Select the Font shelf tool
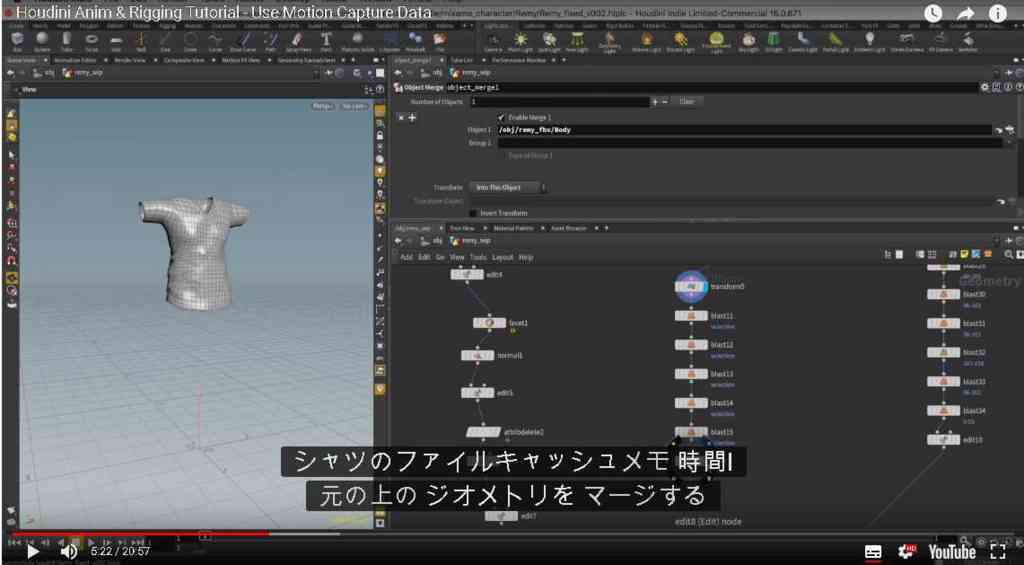This screenshot has height=565, width=1024. 326,40
